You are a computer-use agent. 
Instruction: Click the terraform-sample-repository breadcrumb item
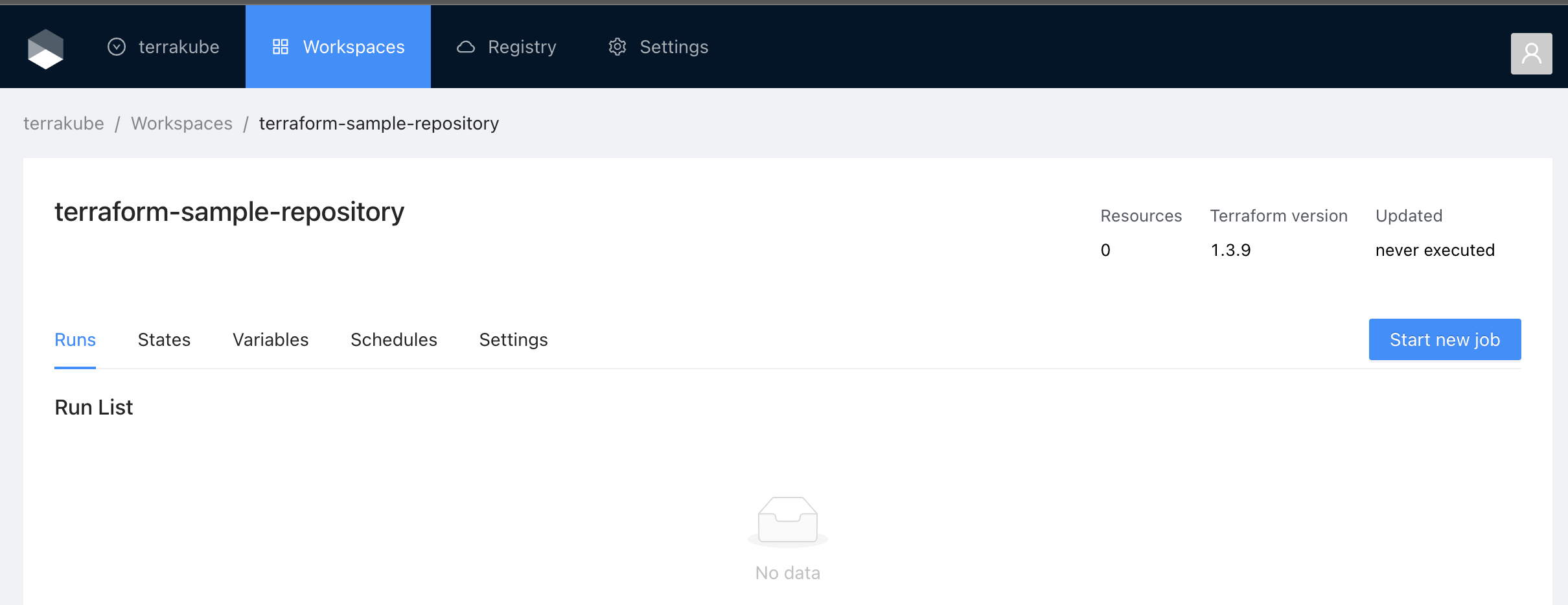pyautogui.click(x=378, y=124)
